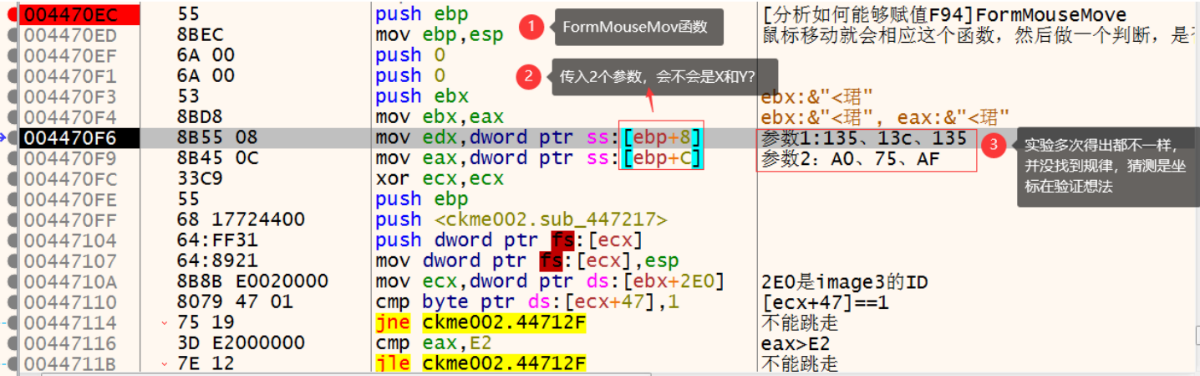
Task: Toggle breakpoint dot beside address 004470EF
Action: coord(11,55)
